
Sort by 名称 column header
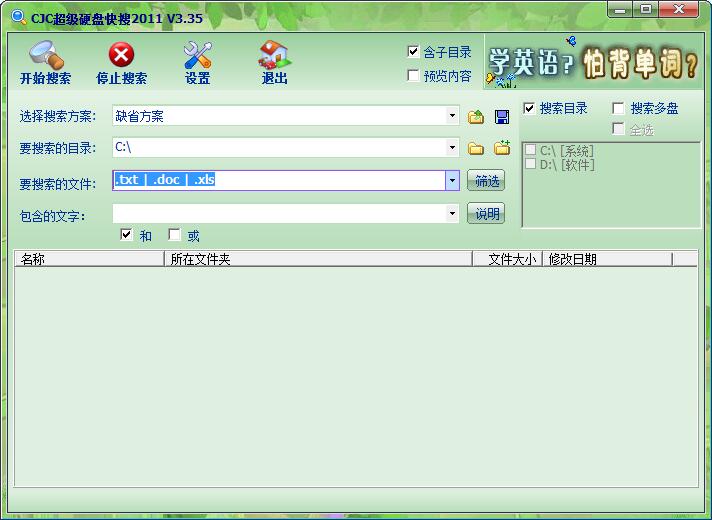click(x=89, y=259)
